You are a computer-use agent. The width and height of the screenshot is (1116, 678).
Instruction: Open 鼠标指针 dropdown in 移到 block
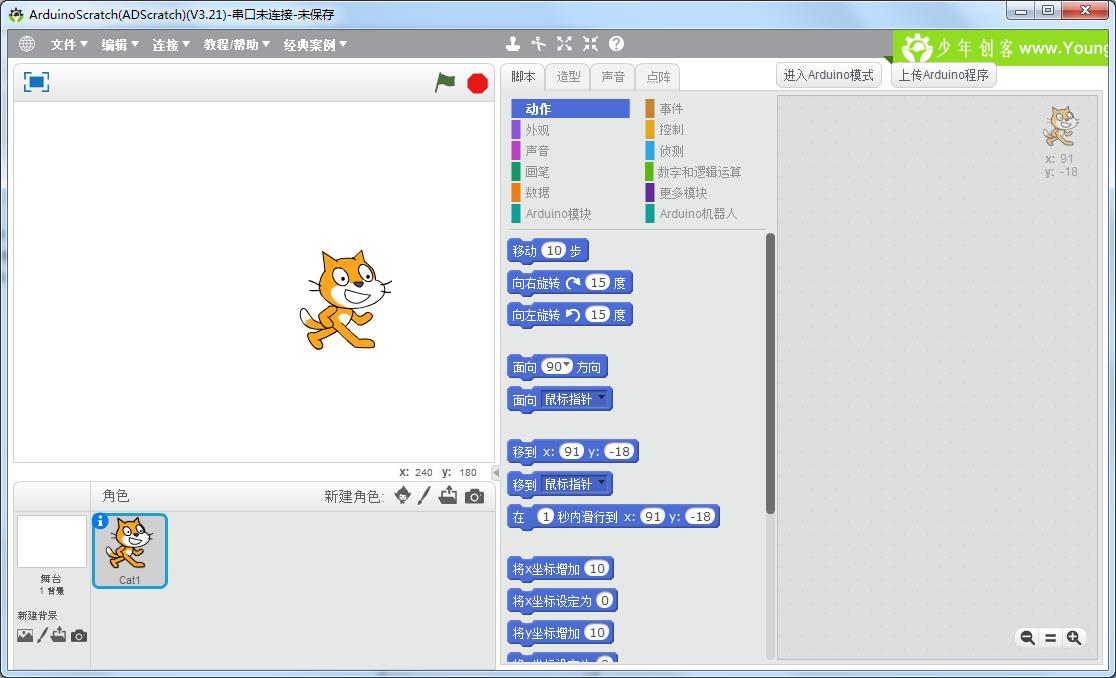click(x=601, y=482)
